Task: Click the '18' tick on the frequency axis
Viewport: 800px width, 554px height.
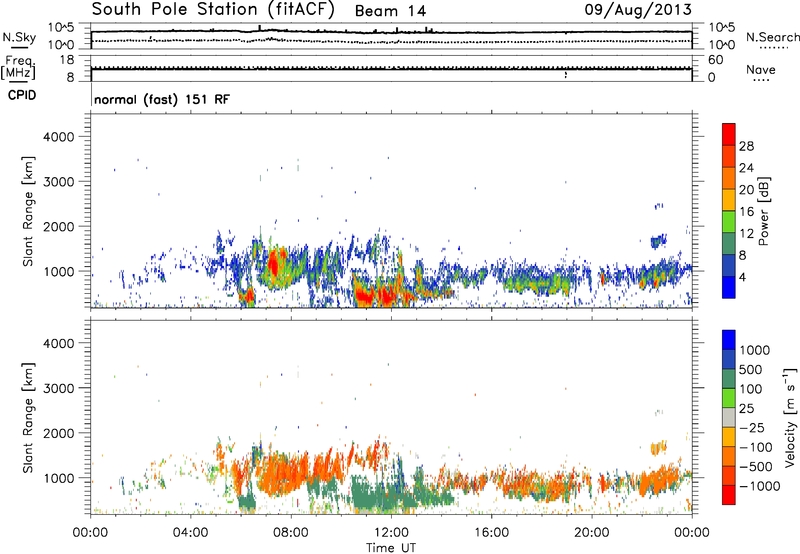Action: (x=67, y=60)
